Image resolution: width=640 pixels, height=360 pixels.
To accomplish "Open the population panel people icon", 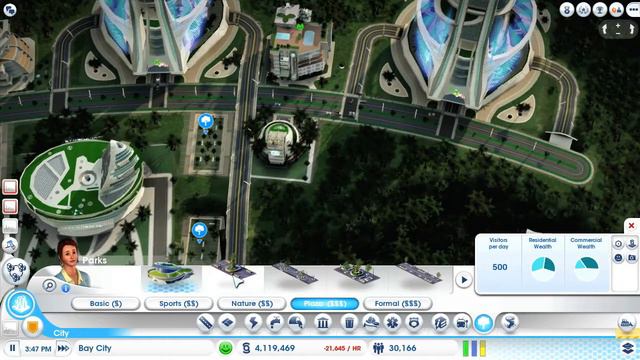I will [x=378, y=348].
